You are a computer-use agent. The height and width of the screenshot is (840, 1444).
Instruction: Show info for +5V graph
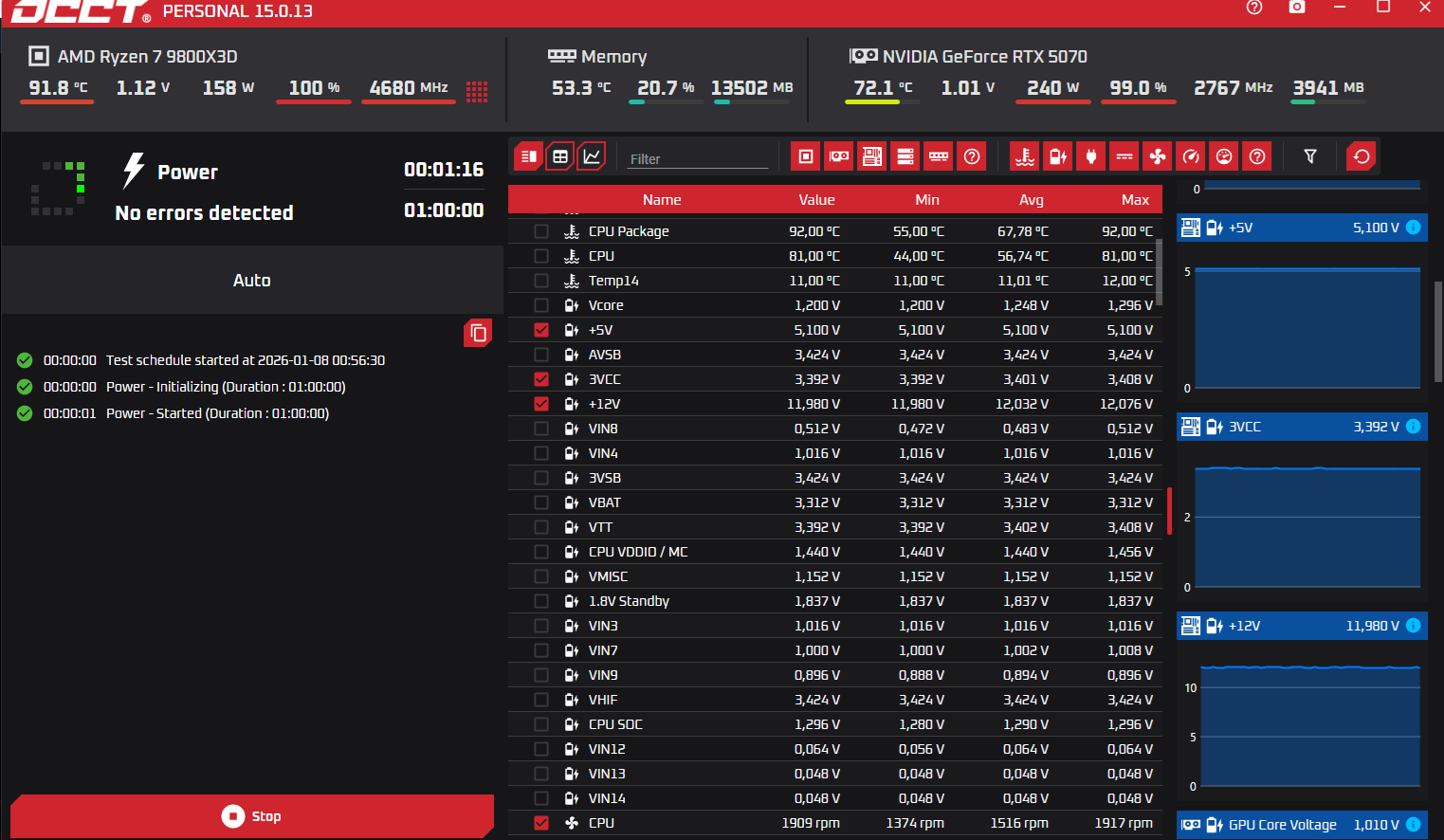pyautogui.click(x=1413, y=228)
